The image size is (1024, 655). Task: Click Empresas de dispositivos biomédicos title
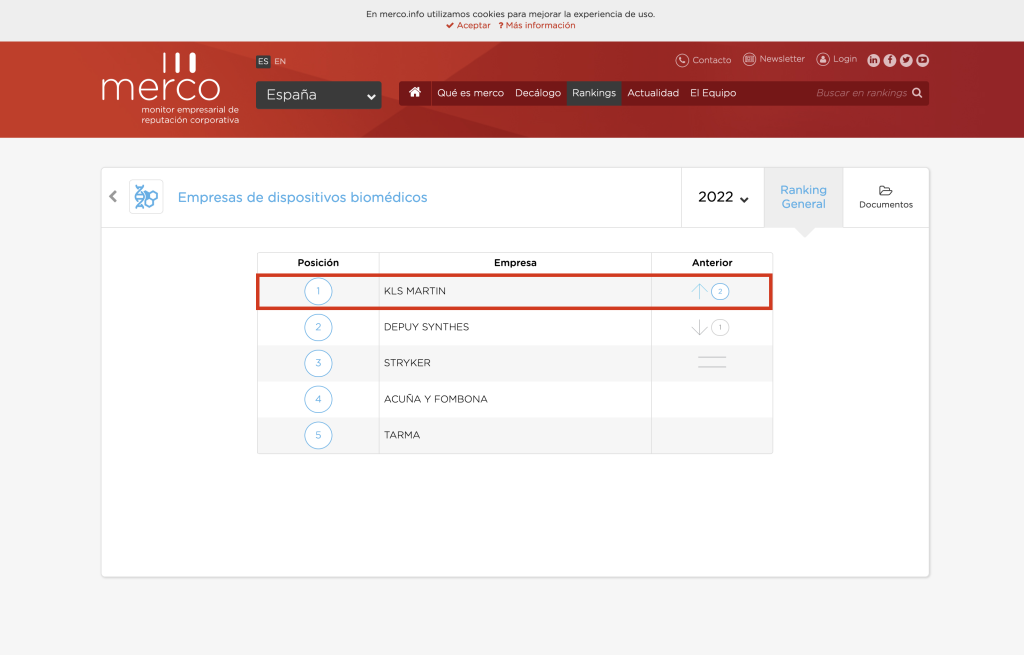point(302,197)
